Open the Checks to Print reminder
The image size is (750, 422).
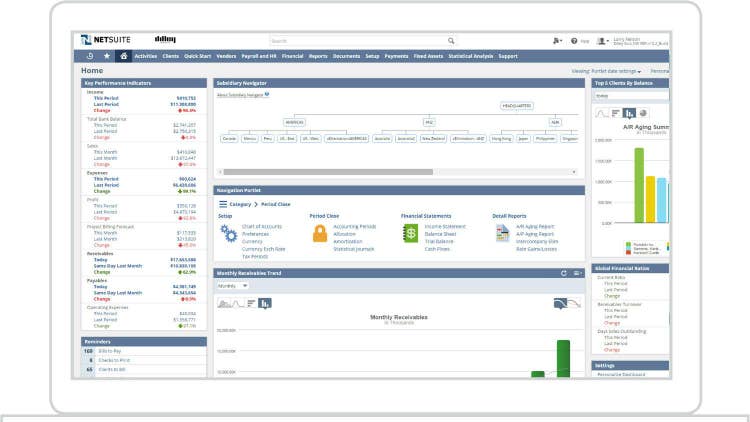click(114, 360)
